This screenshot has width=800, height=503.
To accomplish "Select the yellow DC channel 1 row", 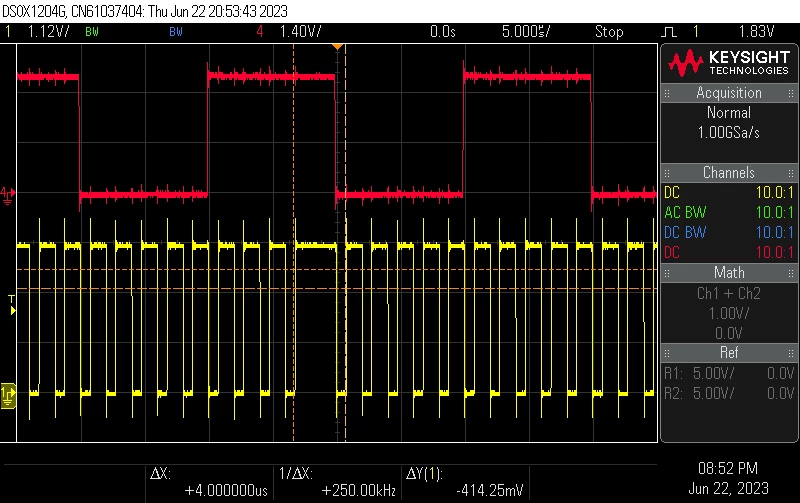I will pyautogui.click(x=729, y=192).
